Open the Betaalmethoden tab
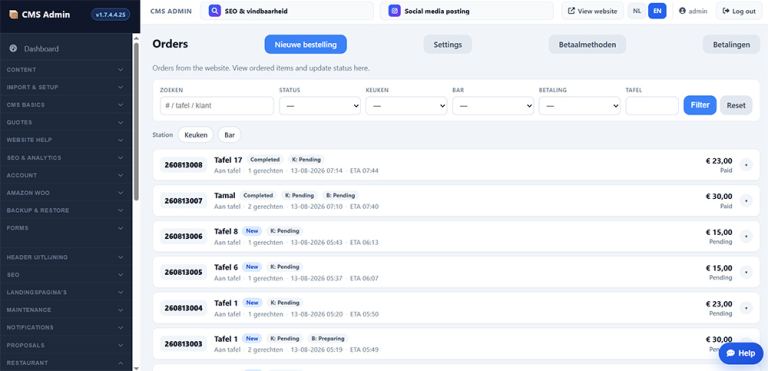This screenshot has width=768, height=371. tap(587, 45)
